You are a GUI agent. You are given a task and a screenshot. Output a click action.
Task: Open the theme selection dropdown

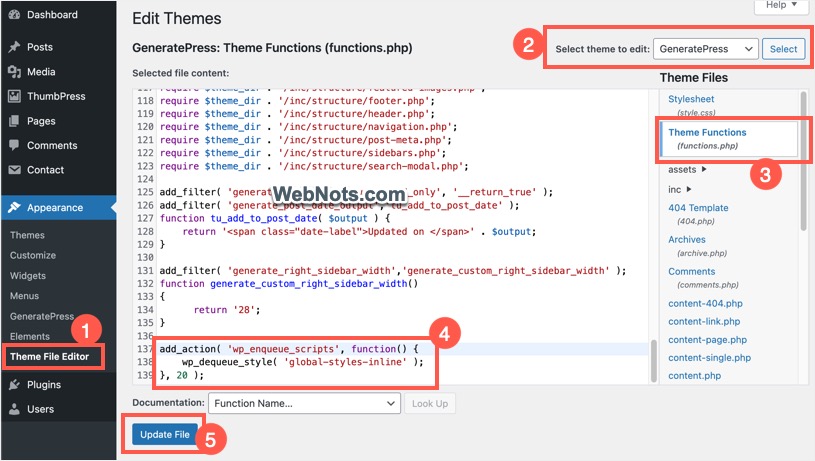coord(705,49)
